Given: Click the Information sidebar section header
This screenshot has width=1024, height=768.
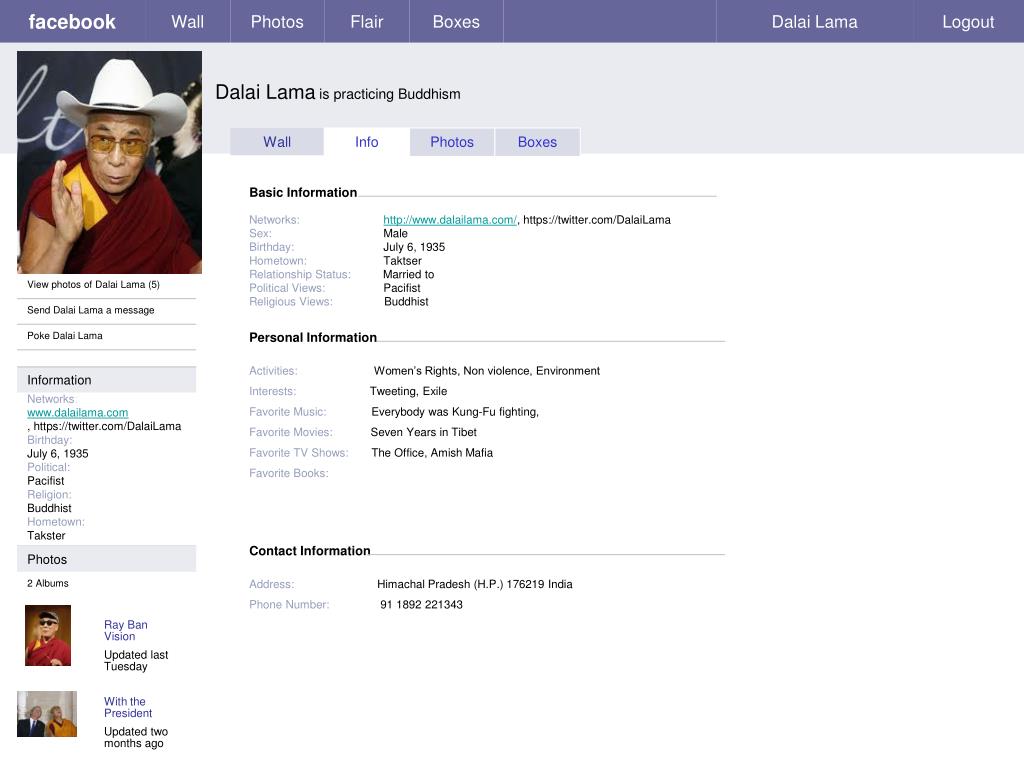Looking at the screenshot, I should click(106, 379).
